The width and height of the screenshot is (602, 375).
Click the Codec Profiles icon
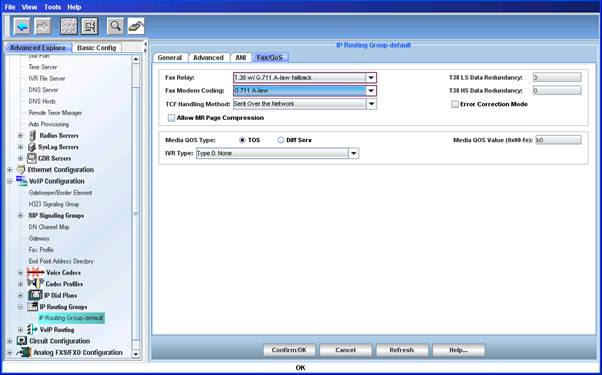pos(35,284)
